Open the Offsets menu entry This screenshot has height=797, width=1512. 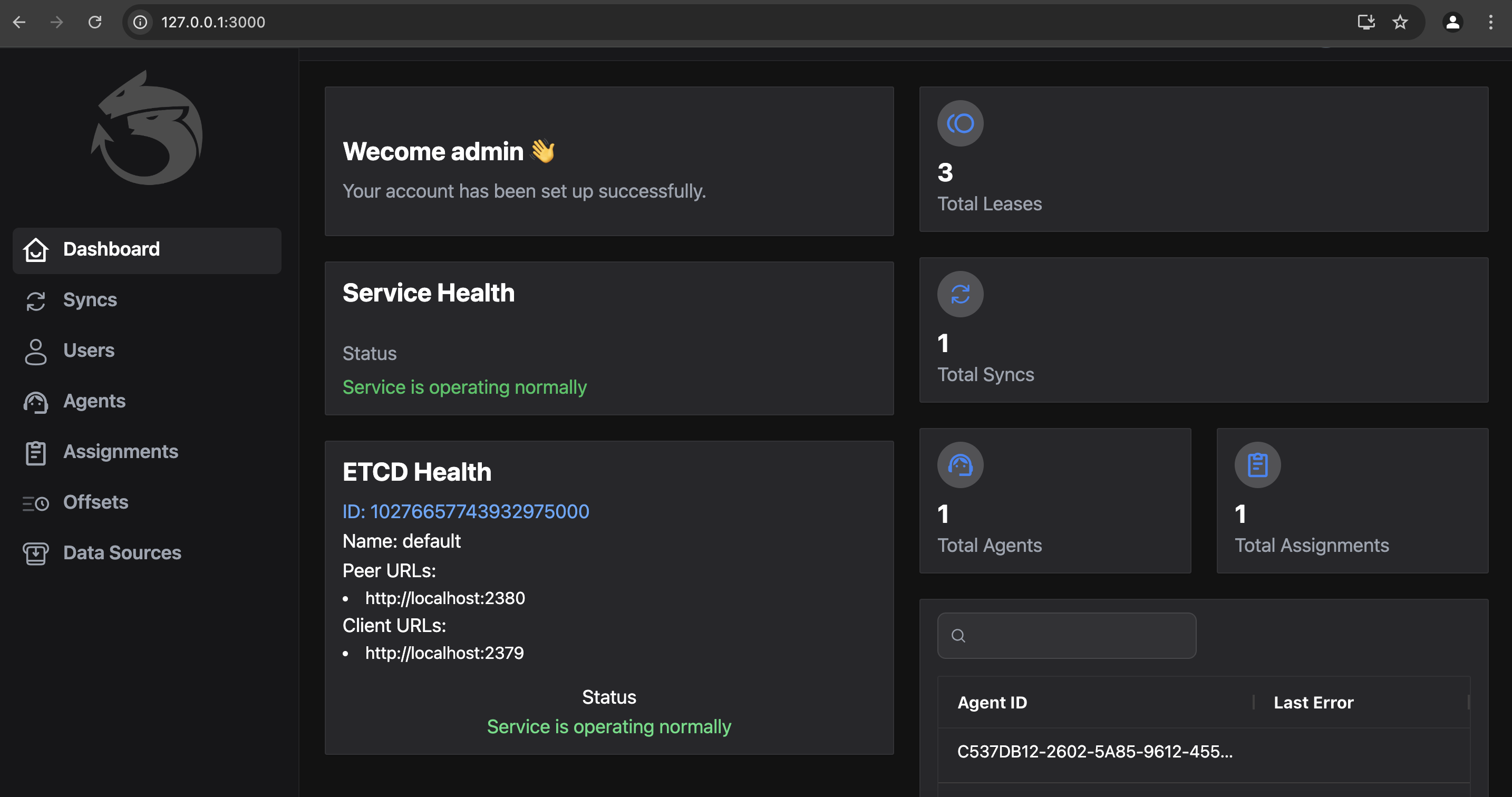tap(95, 502)
